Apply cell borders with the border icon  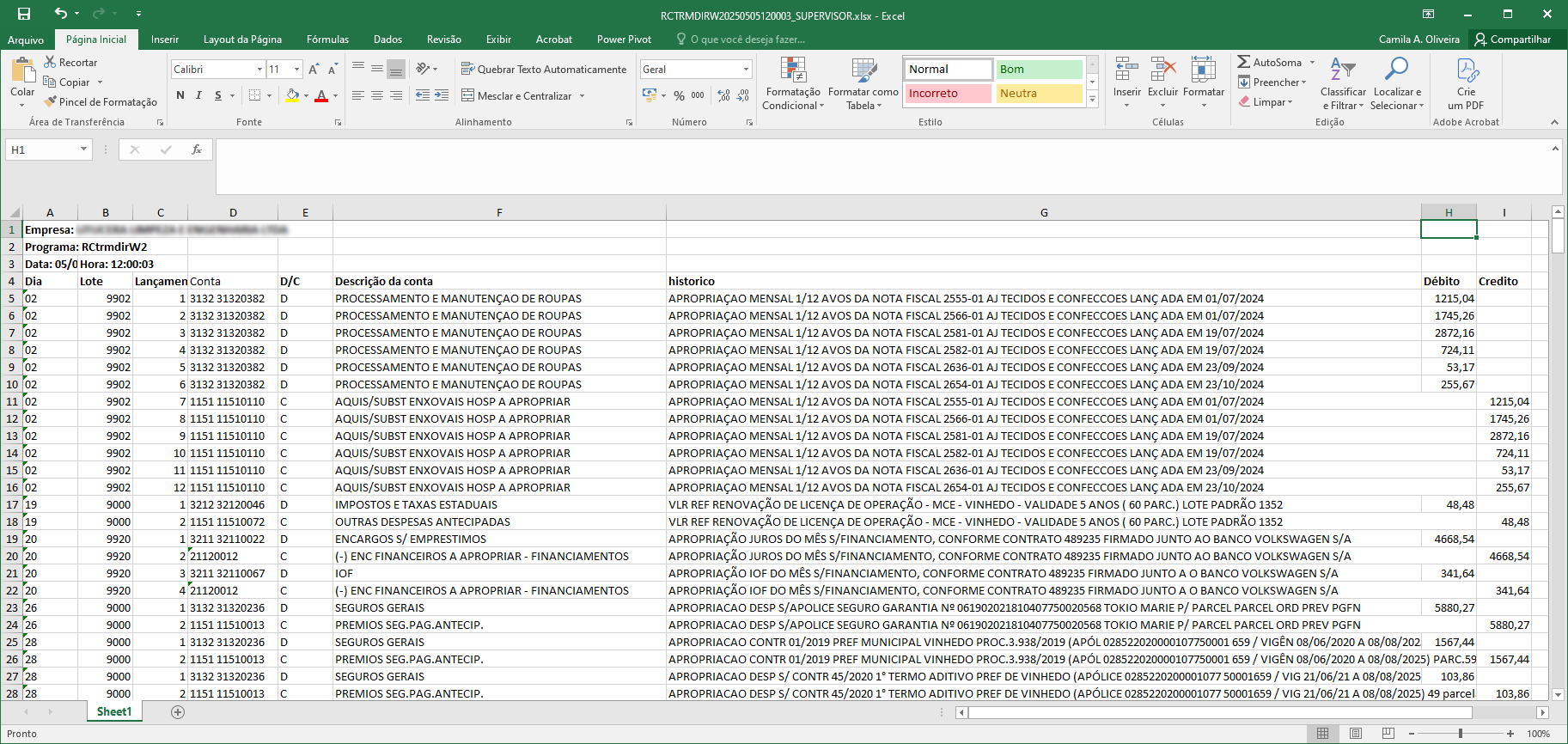[254, 95]
